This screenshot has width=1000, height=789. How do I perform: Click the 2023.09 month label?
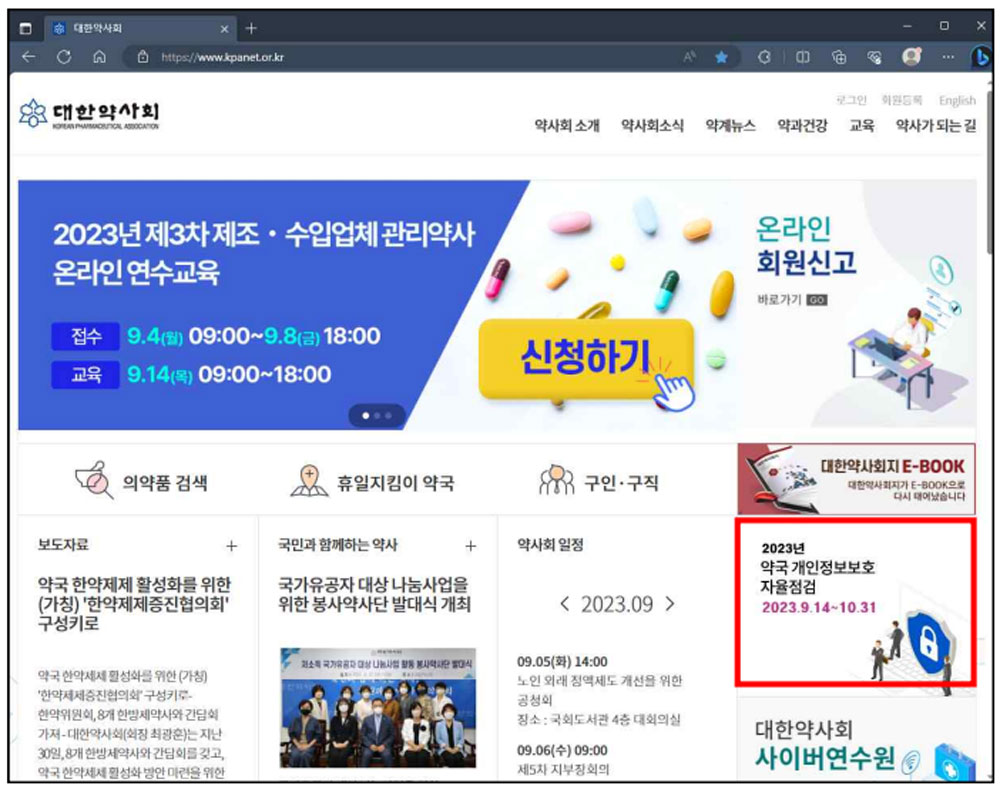pos(617,604)
